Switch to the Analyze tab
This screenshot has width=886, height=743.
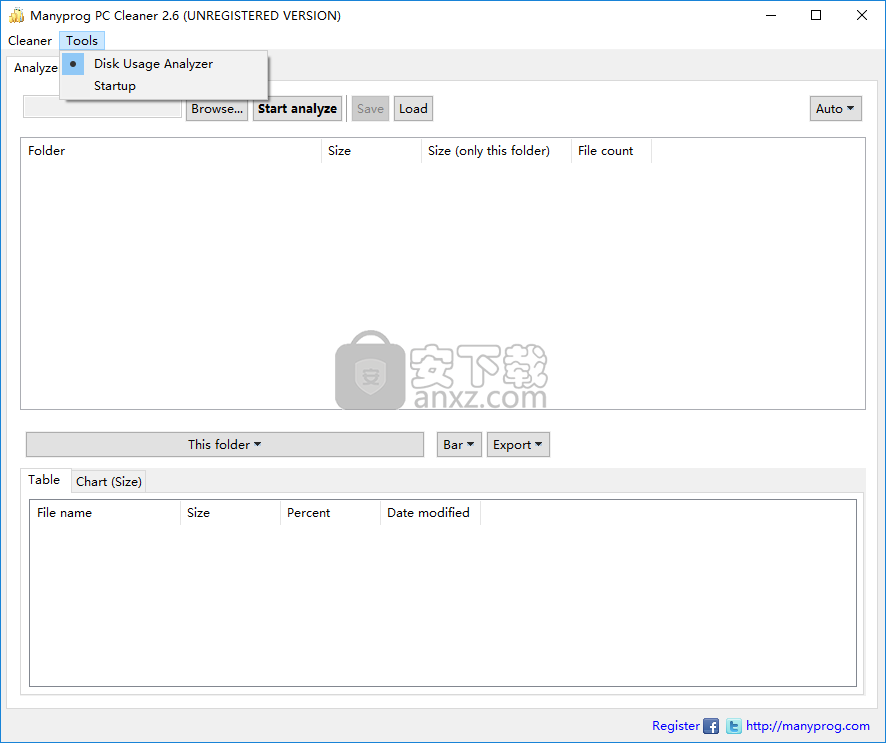coord(35,68)
